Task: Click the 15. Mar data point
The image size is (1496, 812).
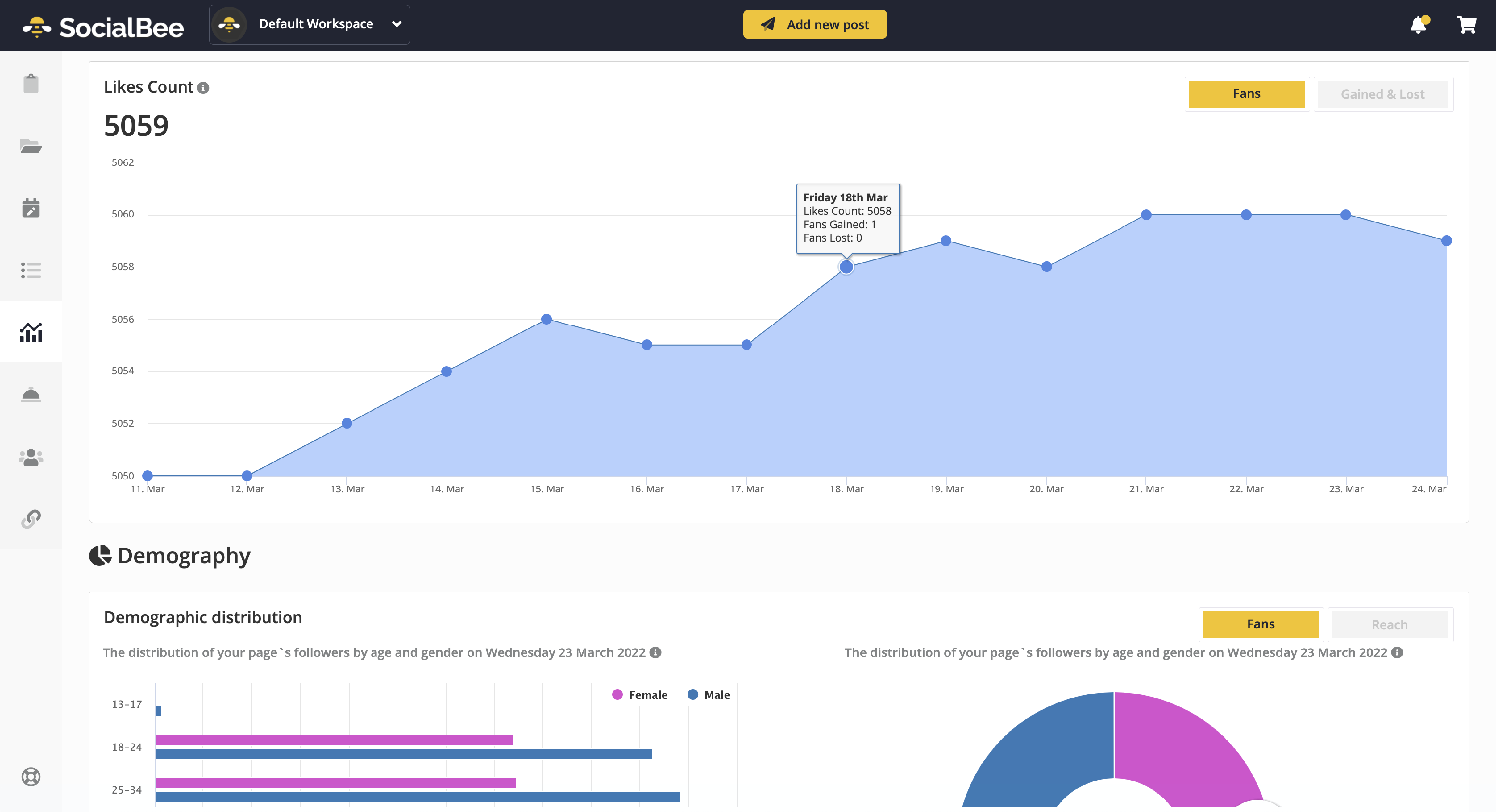Action: pyautogui.click(x=547, y=319)
